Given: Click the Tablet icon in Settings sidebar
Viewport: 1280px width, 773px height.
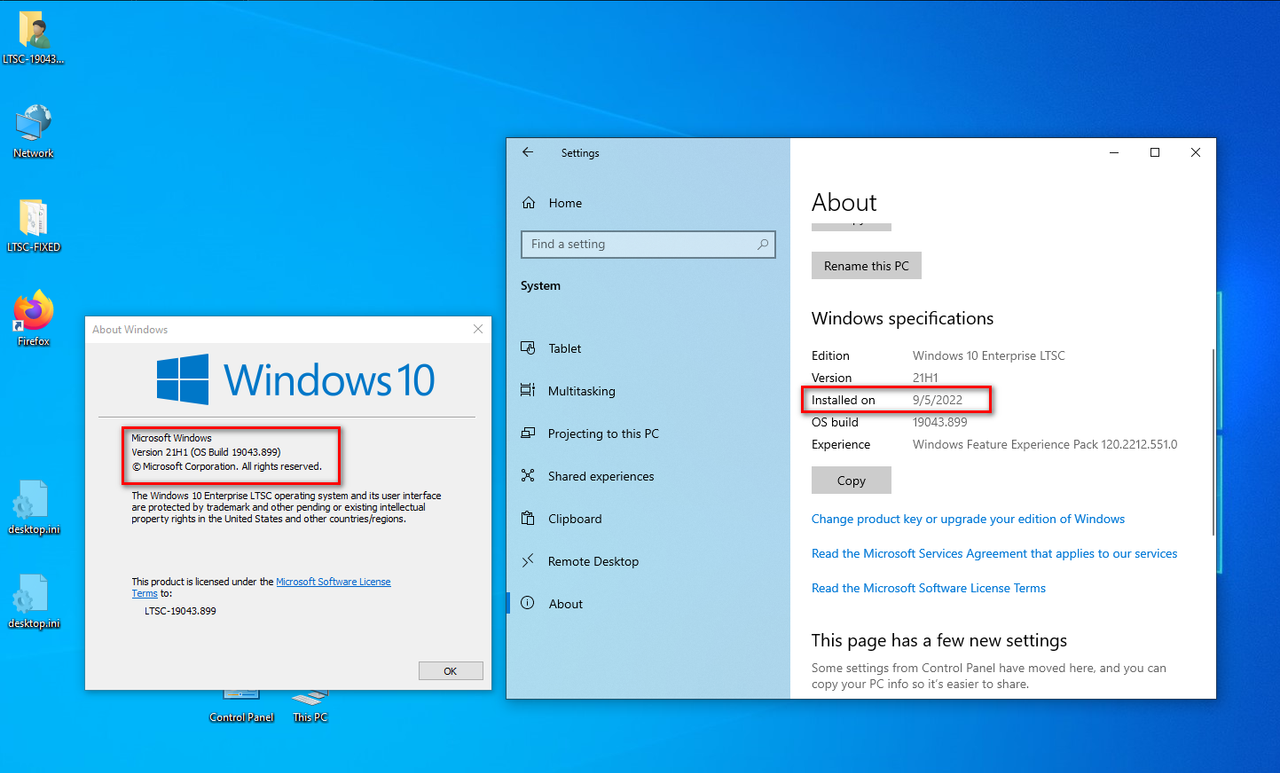Looking at the screenshot, I should 529,348.
